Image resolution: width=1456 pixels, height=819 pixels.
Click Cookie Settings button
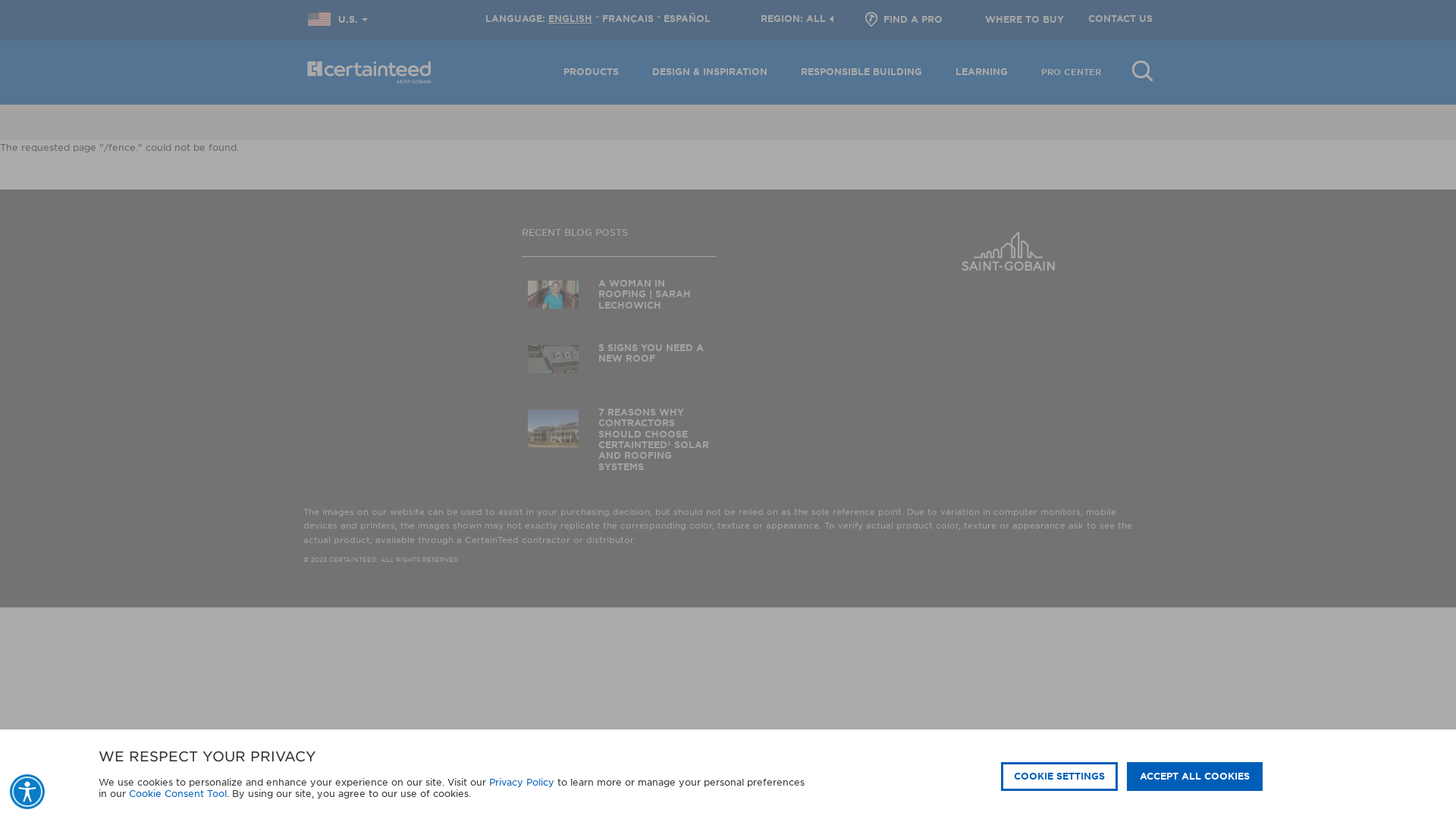[x=1059, y=777]
